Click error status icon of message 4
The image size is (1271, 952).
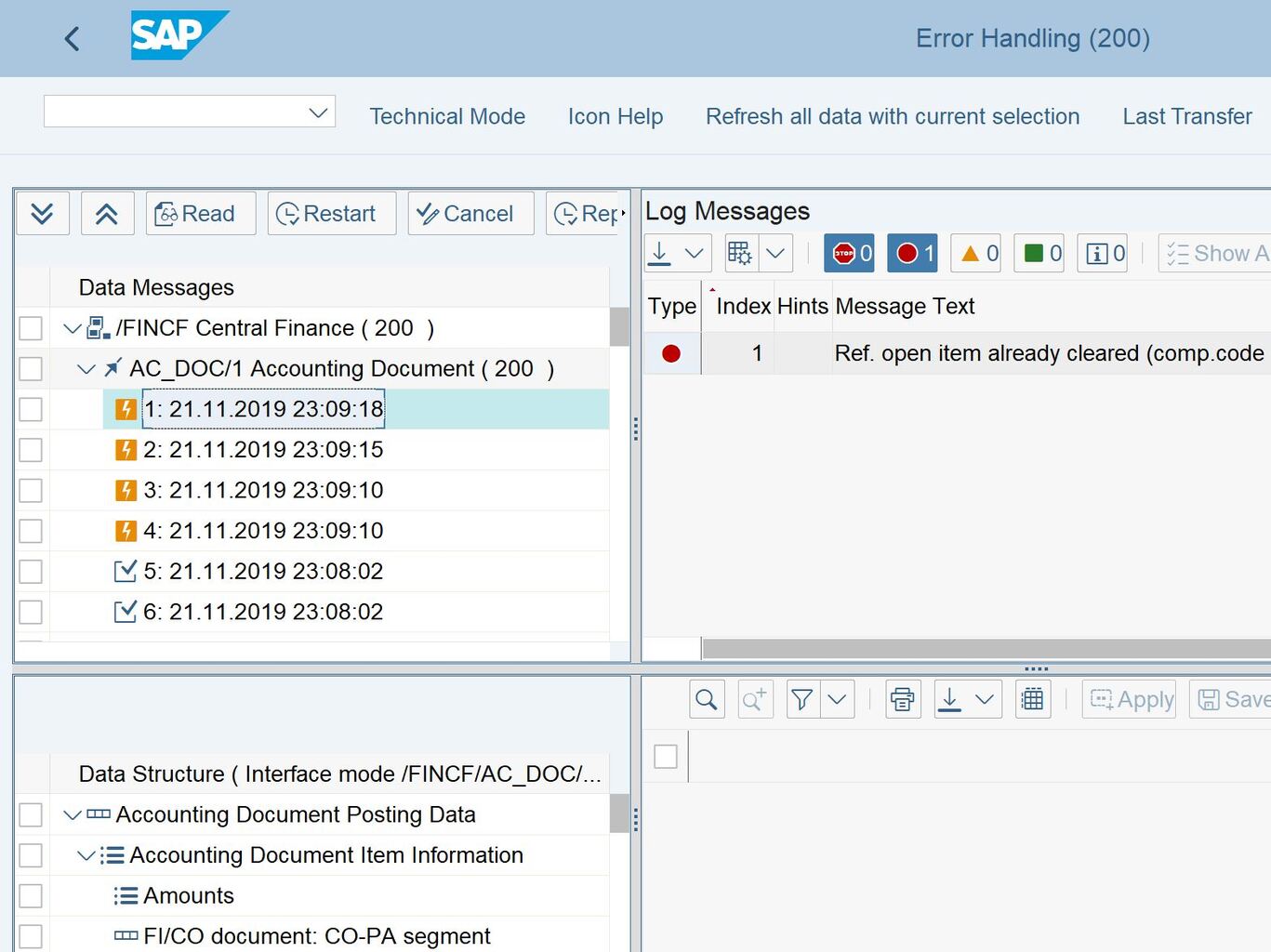click(126, 531)
